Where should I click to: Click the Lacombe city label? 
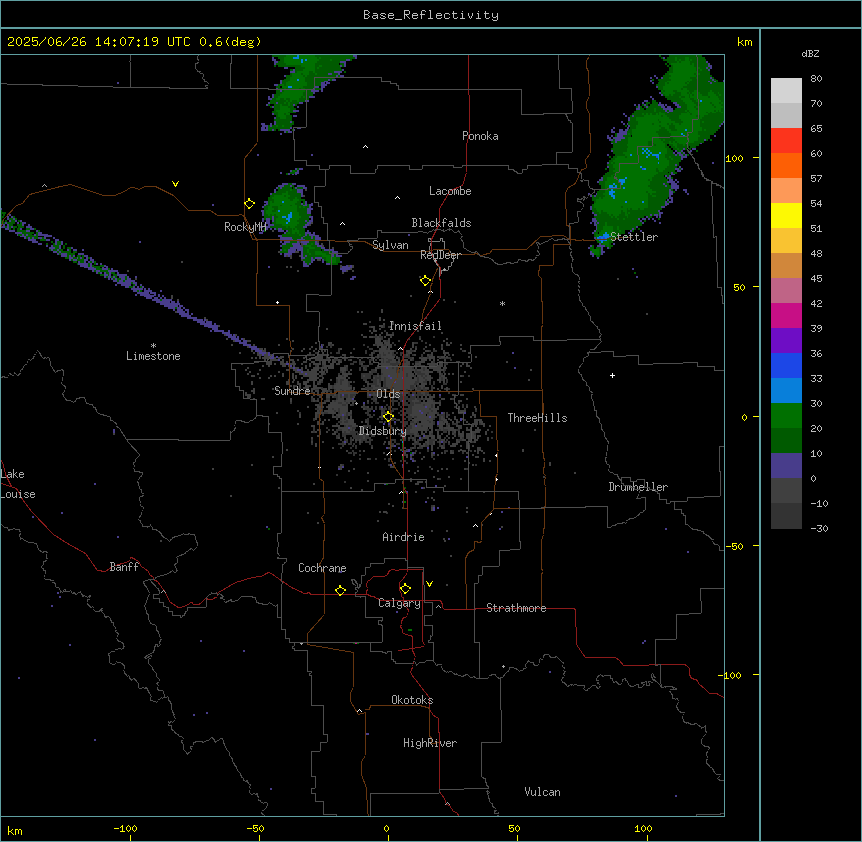[x=450, y=191]
